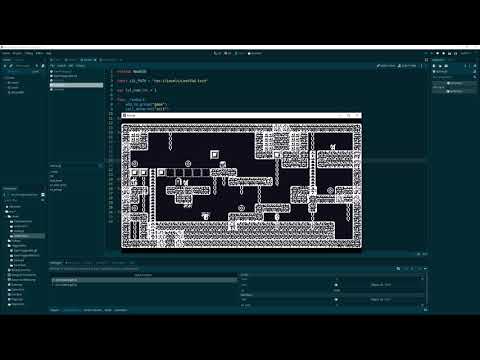
Task: Add a new node in Scene dock
Action: (5, 66)
